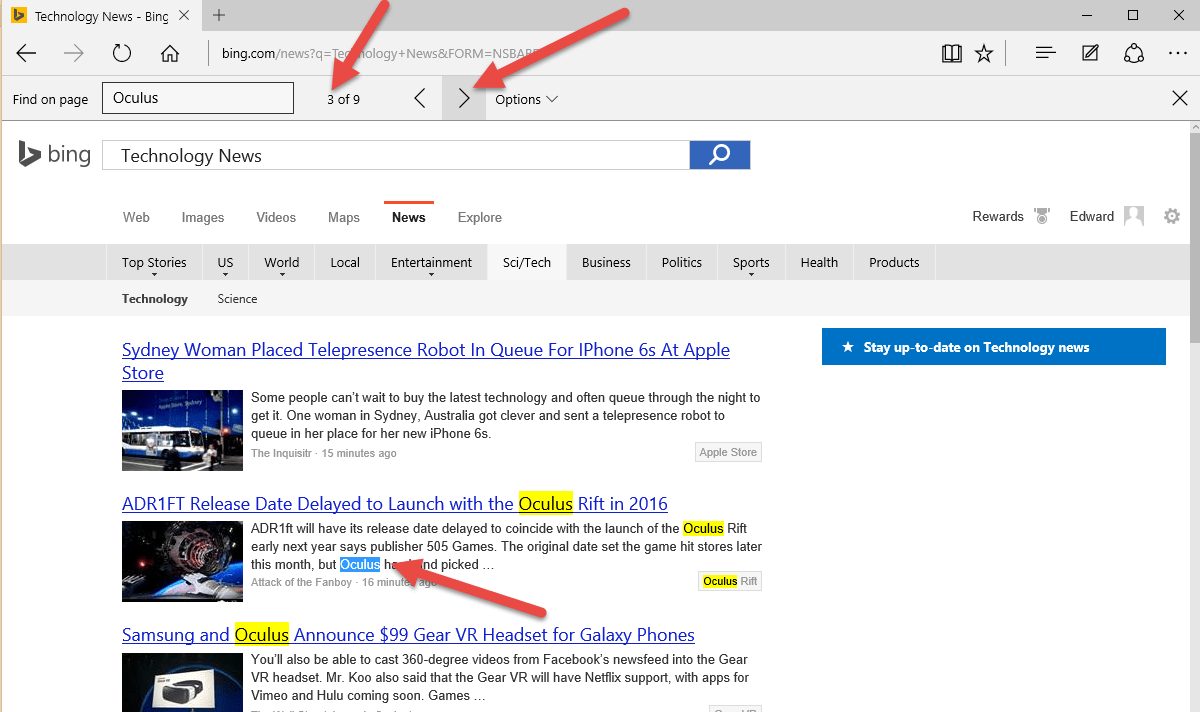Expand the Entertainment category menu
The width and height of the screenshot is (1200, 712).
tap(431, 262)
